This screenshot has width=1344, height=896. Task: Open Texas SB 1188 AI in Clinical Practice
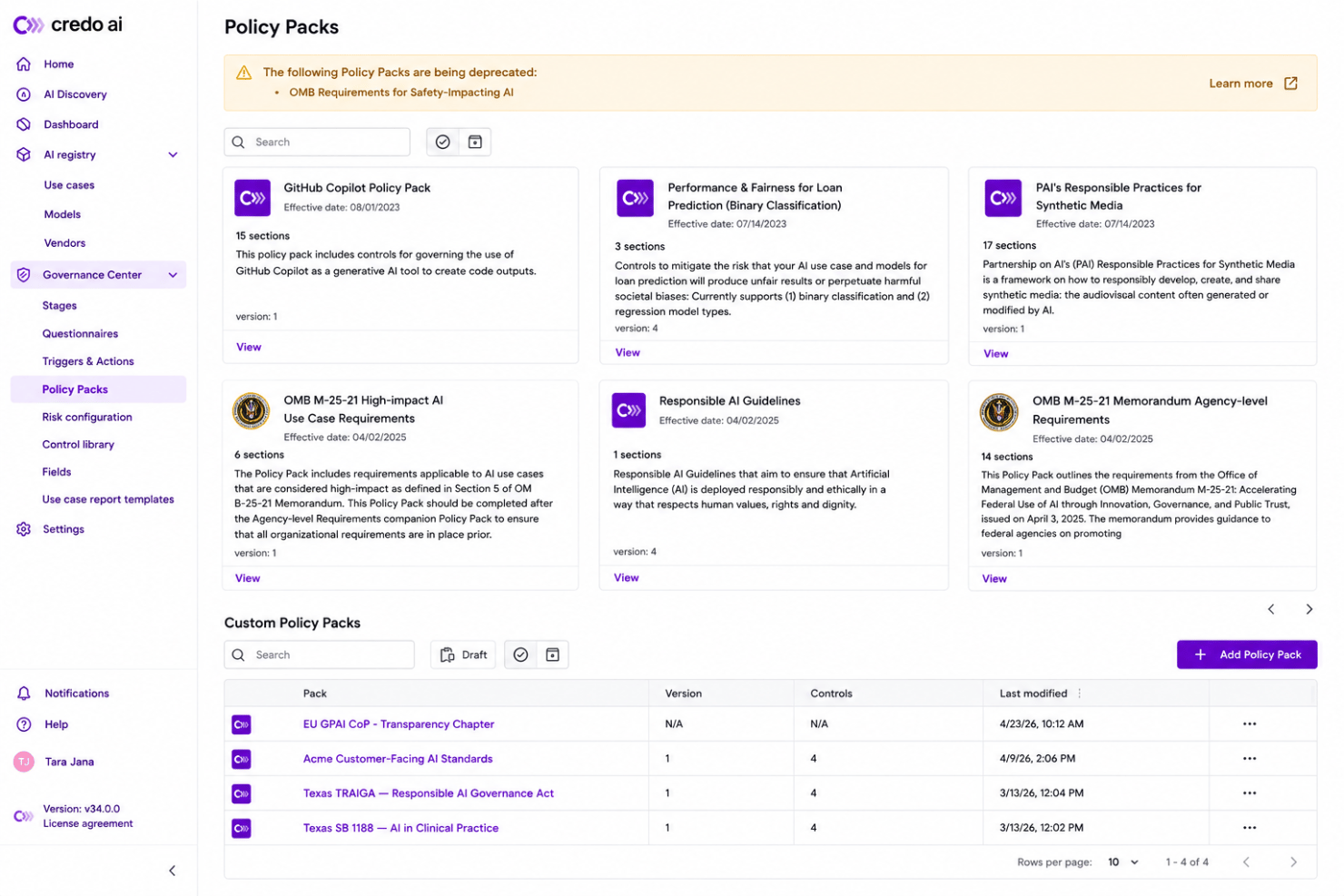(x=400, y=828)
